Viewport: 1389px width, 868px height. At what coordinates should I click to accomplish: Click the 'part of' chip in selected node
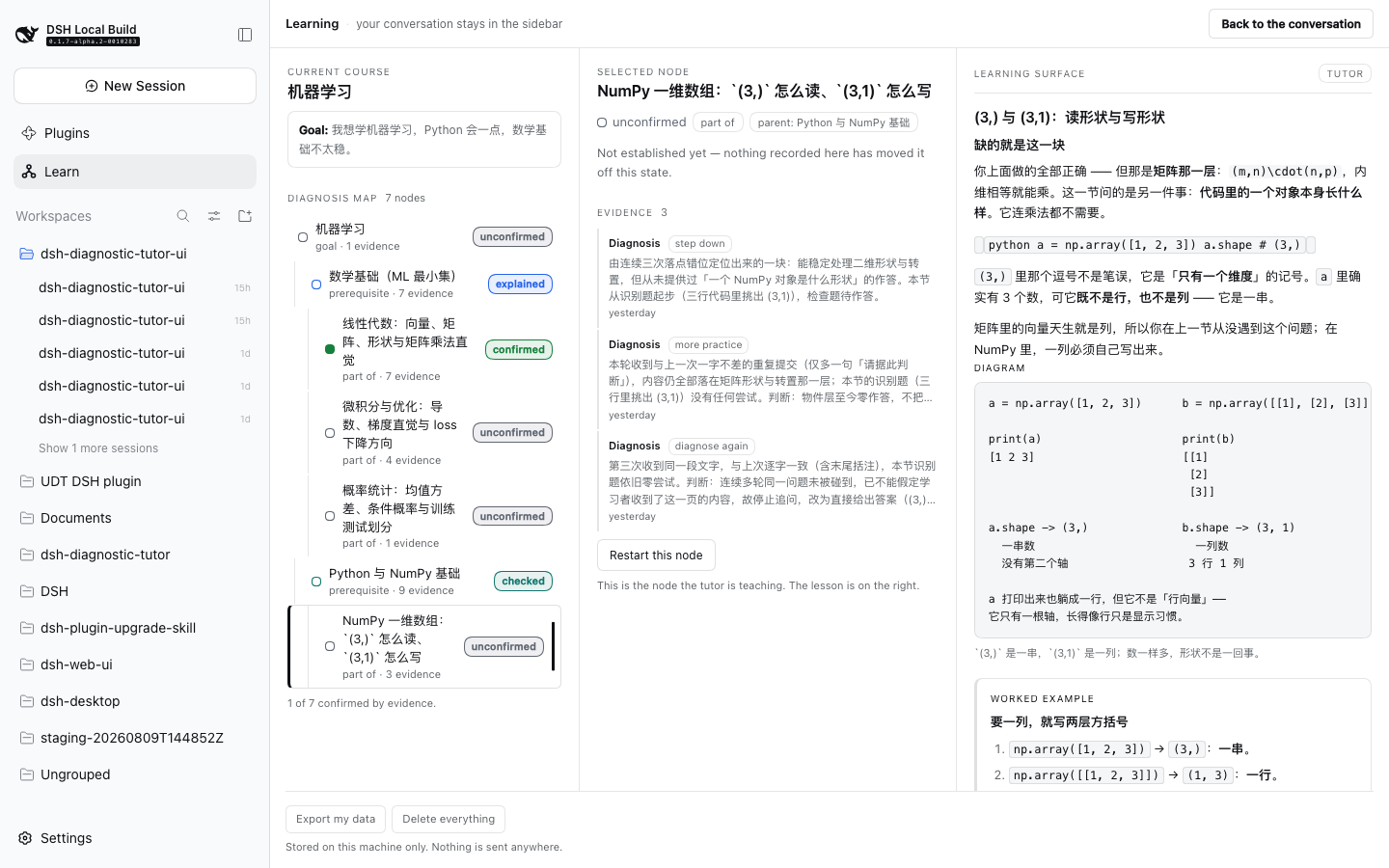(x=718, y=122)
